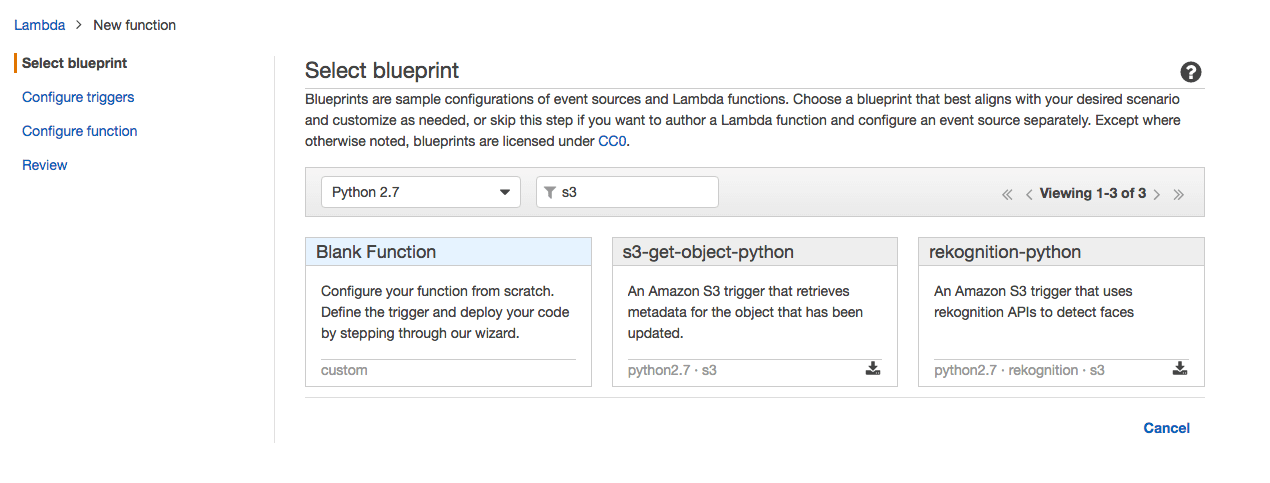This screenshot has width=1270, height=483.
Task: Download the rekognition-python blueprint
Action: pos(1180,369)
